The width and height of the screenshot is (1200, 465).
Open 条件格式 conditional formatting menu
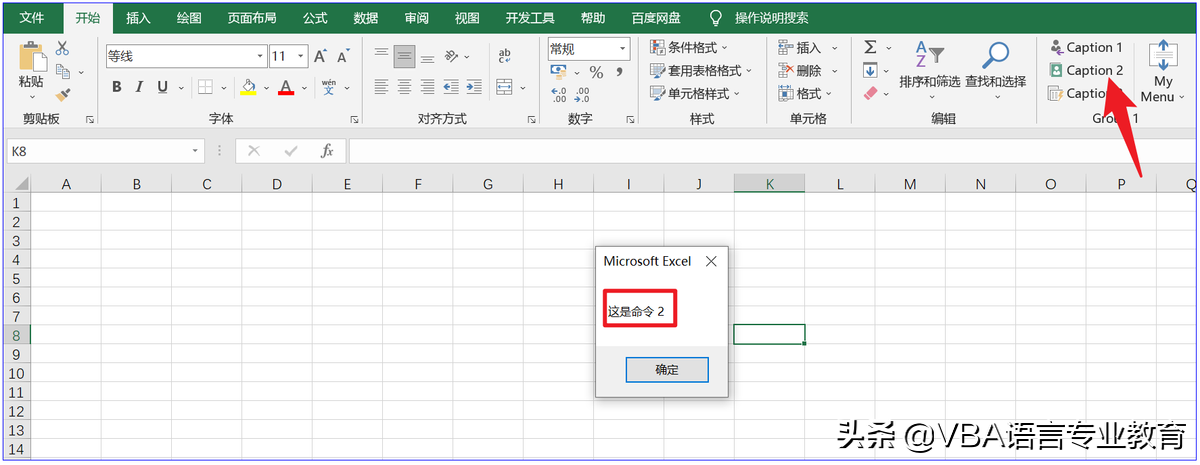(x=689, y=47)
